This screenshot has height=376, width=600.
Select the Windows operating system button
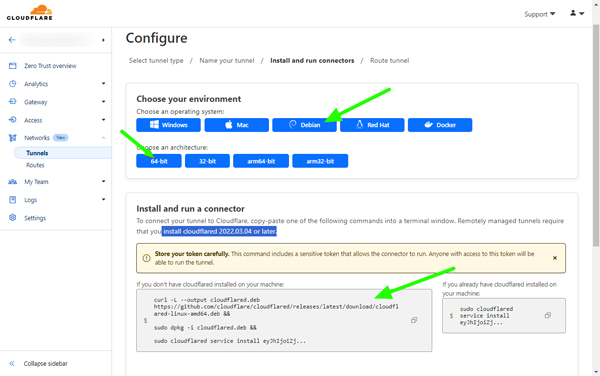(168, 125)
